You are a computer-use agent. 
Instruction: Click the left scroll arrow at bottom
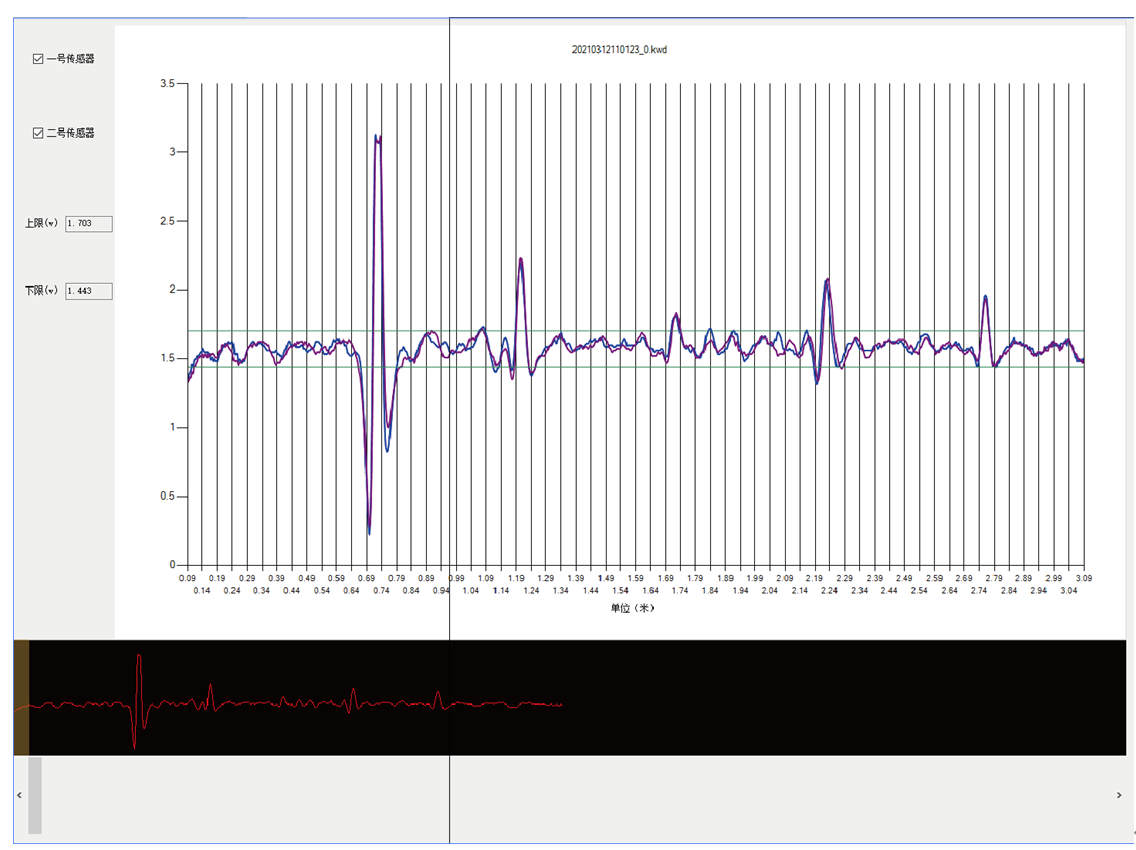[19, 795]
